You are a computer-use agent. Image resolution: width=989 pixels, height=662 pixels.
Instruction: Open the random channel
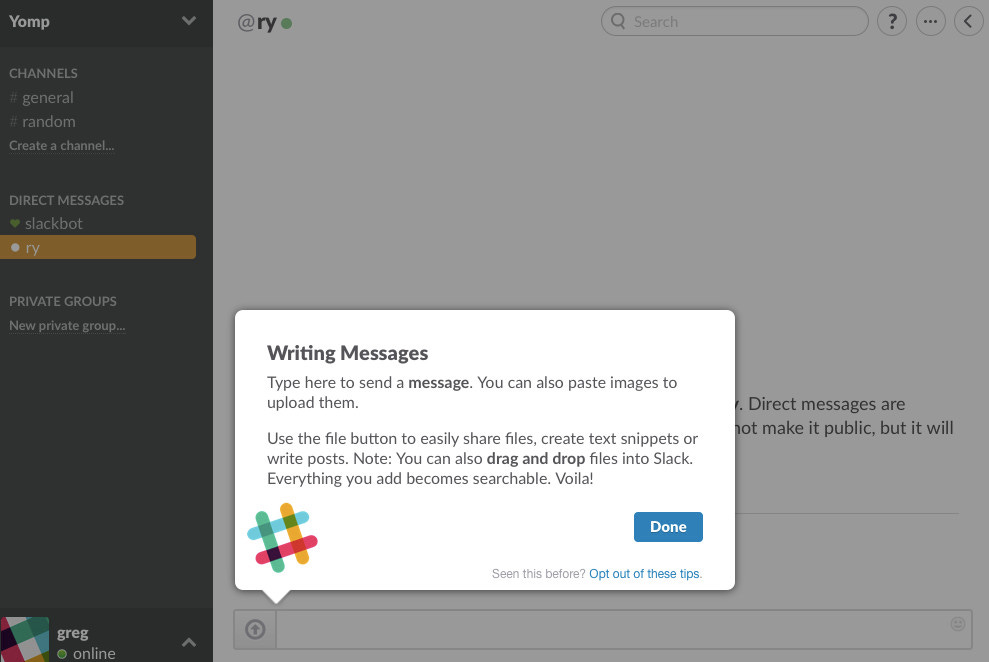click(42, 122)
